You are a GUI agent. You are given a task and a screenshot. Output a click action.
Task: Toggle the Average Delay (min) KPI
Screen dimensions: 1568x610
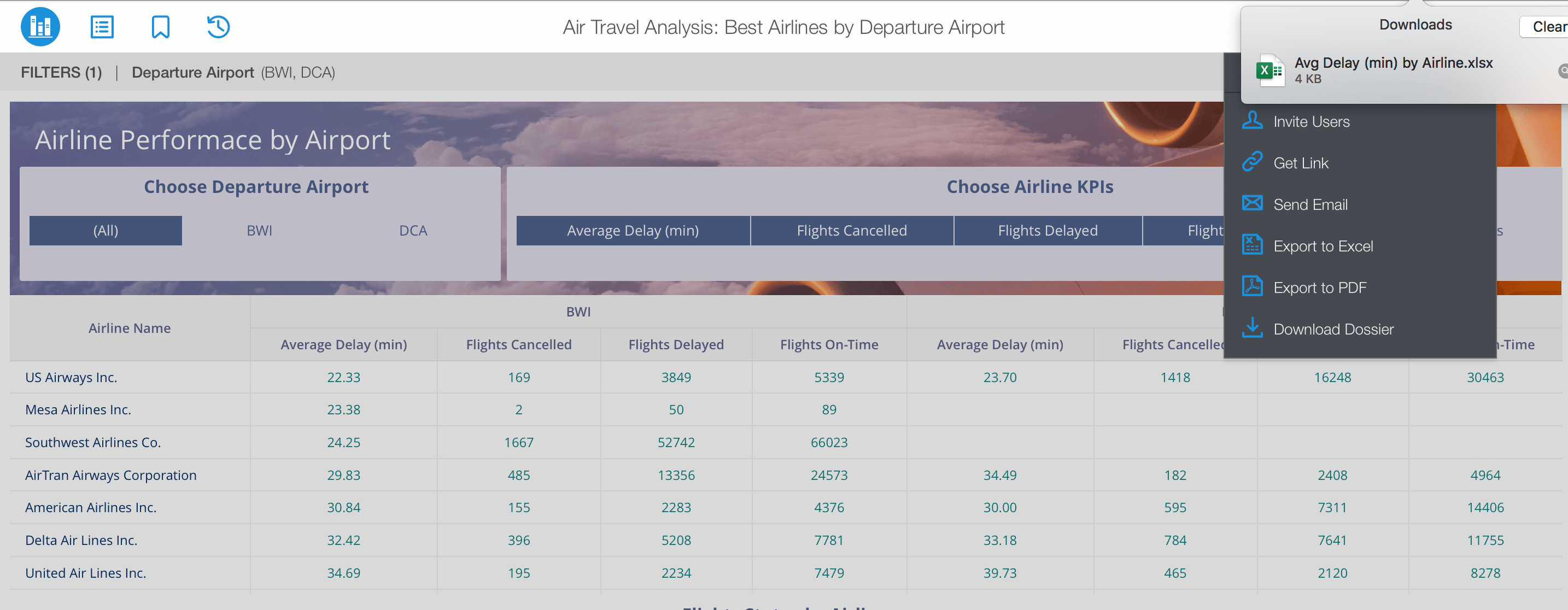tap(633, 231)
